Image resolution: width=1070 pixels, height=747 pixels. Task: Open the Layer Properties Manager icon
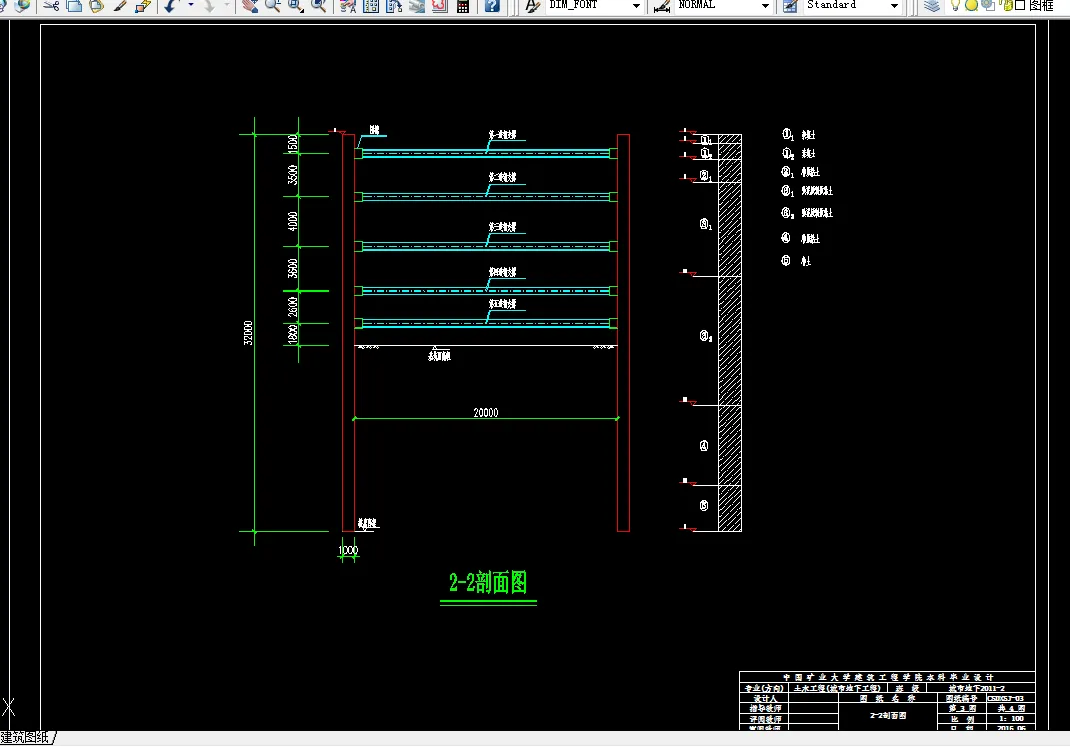click(931, 5)
